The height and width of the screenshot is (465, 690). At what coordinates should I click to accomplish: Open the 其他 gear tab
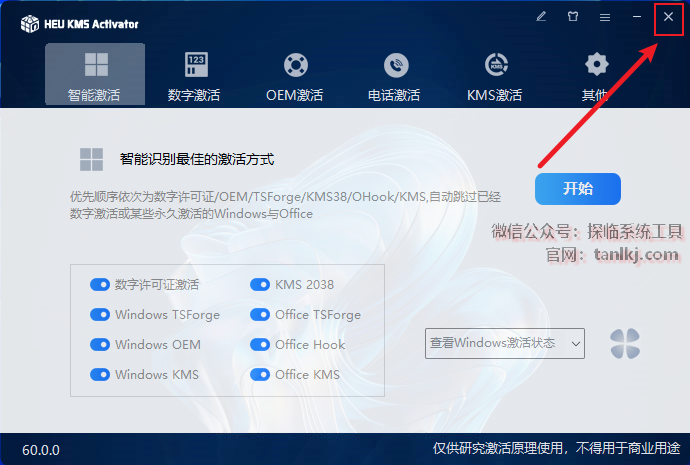click(596, 77)
